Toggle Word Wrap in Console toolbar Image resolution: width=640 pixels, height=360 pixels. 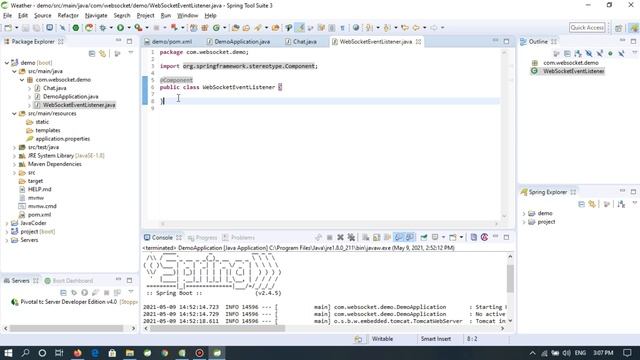click(387, 237)
